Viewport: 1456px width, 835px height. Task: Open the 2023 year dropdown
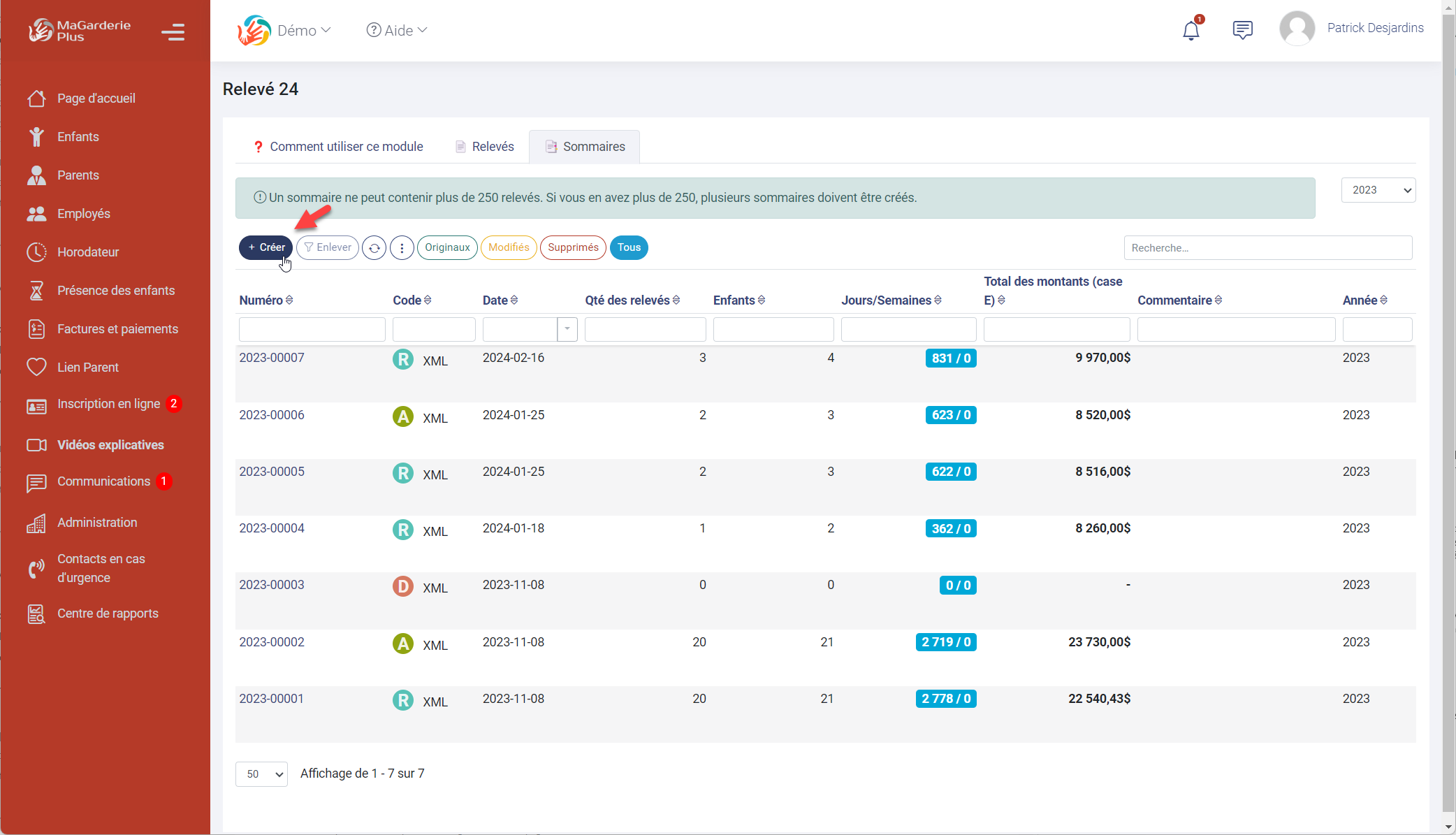[1378, 190]
